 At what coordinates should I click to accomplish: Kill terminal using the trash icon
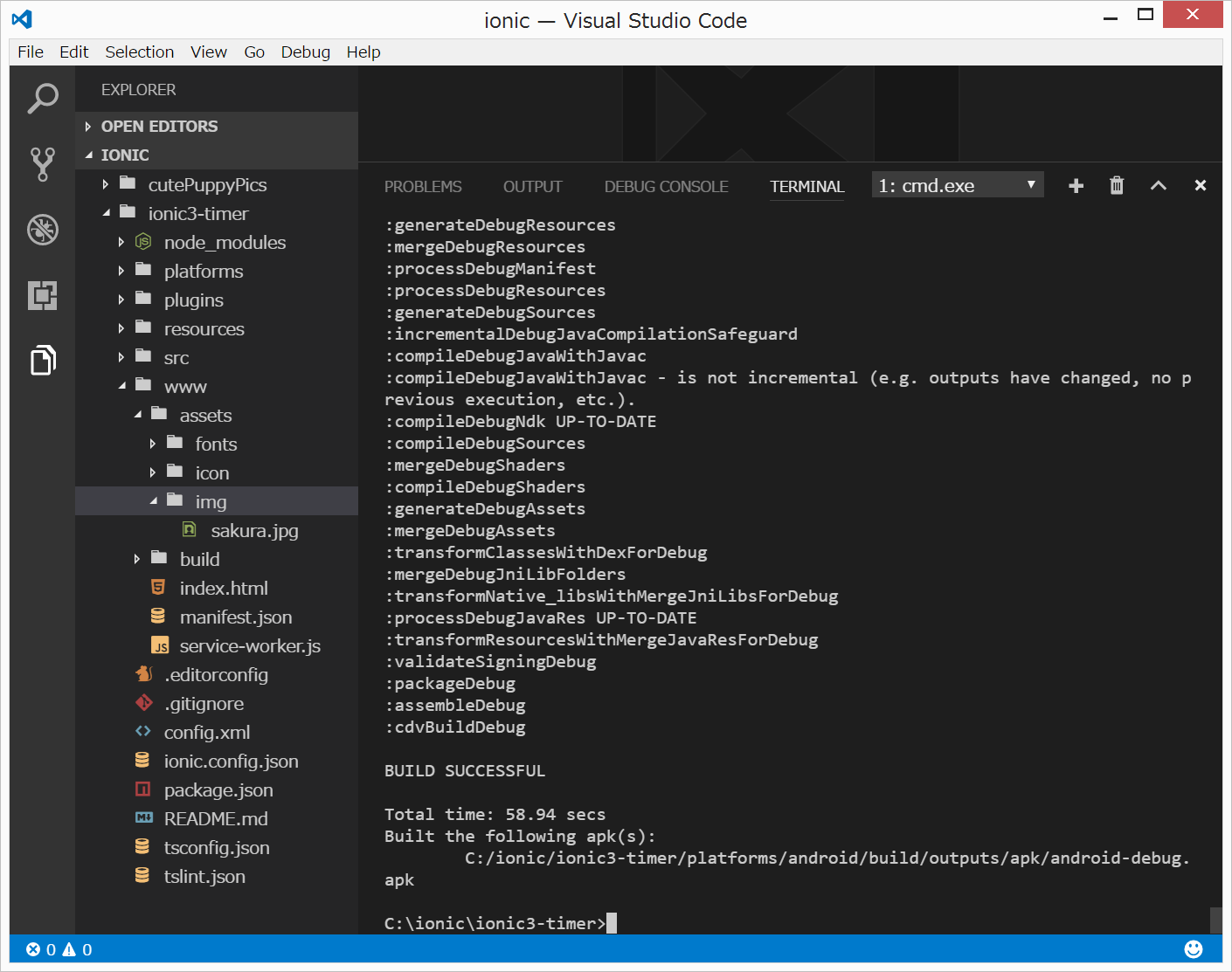click(1117, 185)
